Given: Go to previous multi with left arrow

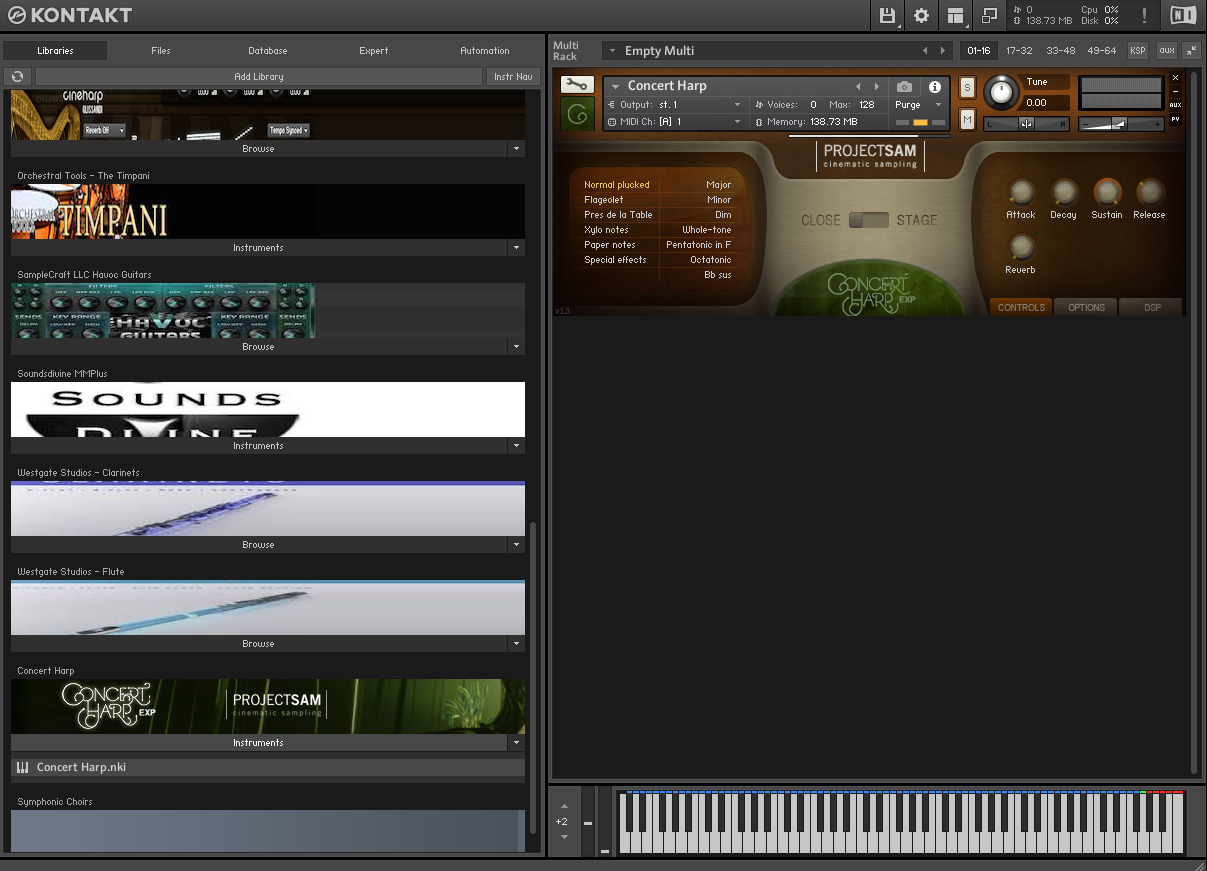Looking at the screenshot, I should coord(925,50).
